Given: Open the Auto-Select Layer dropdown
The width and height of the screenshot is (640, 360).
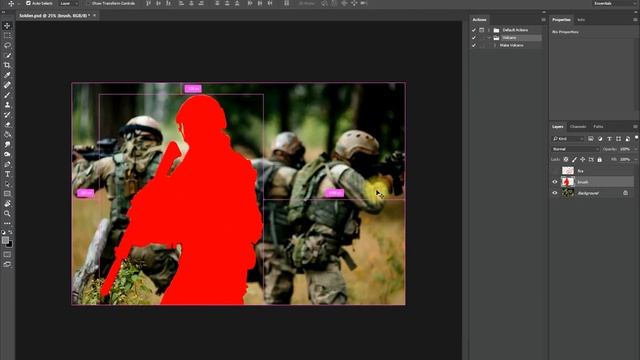Looking at the screenshot, I should 69,3.
